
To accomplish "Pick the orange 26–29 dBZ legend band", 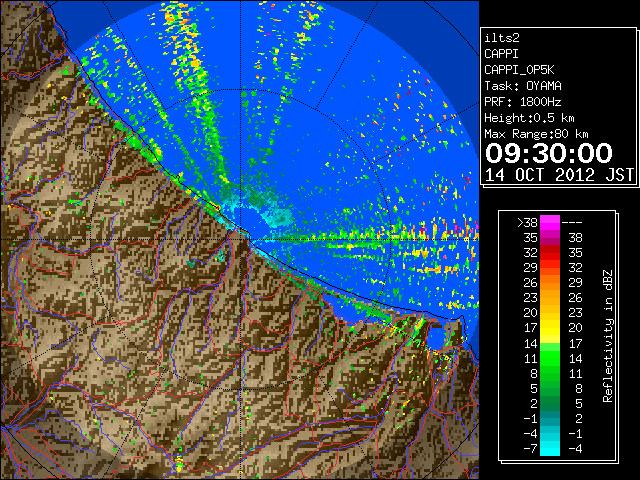I will (550, 283).
